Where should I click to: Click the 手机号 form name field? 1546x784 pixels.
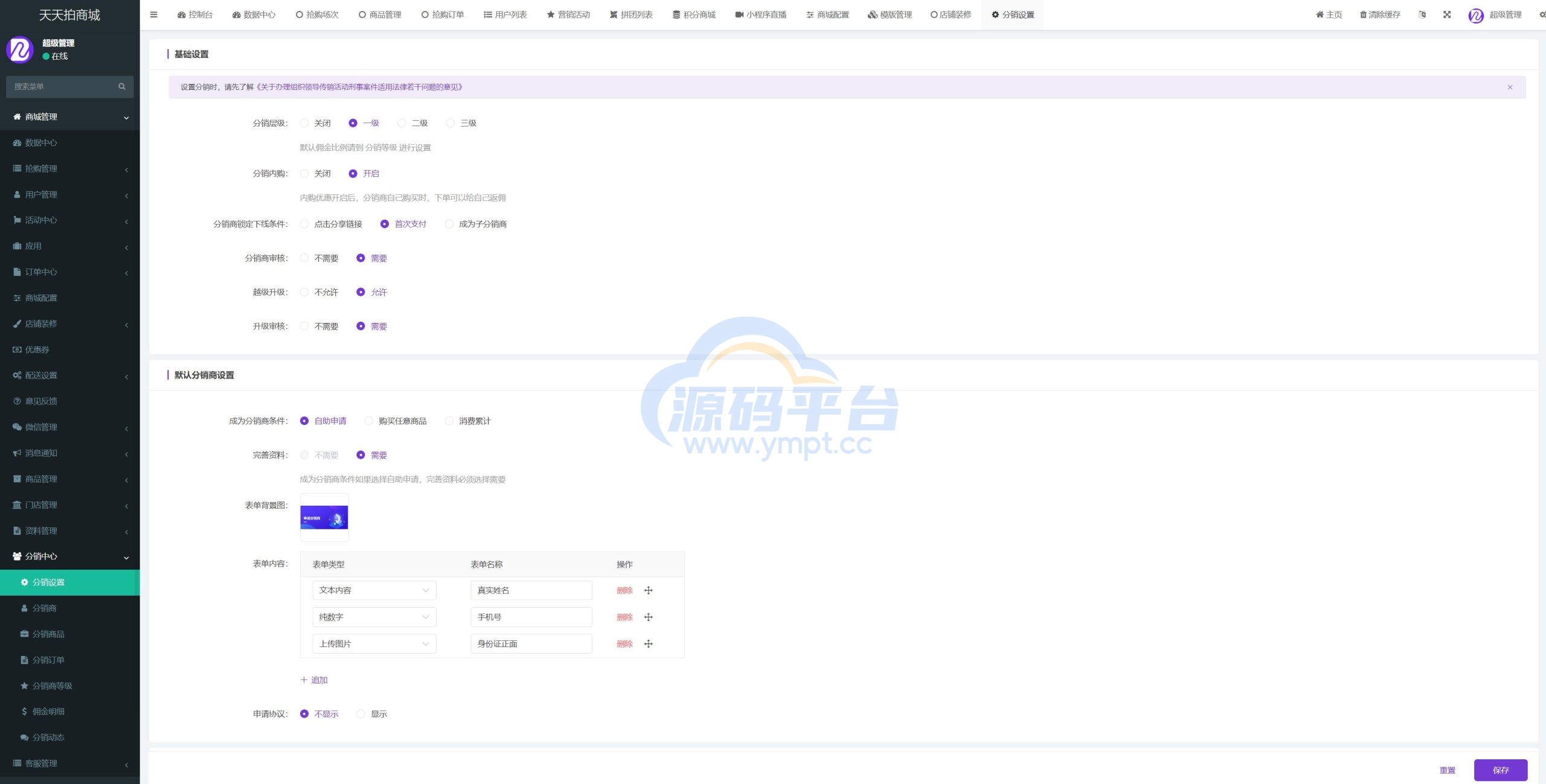pos(531,617)
